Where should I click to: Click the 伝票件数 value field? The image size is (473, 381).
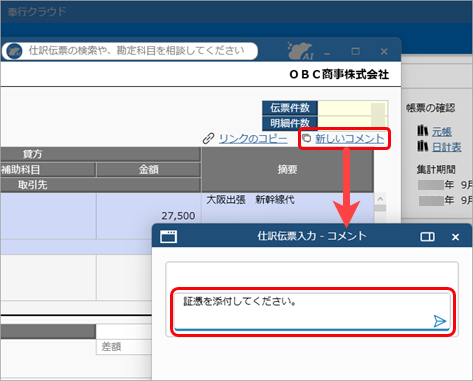point(353,108)
